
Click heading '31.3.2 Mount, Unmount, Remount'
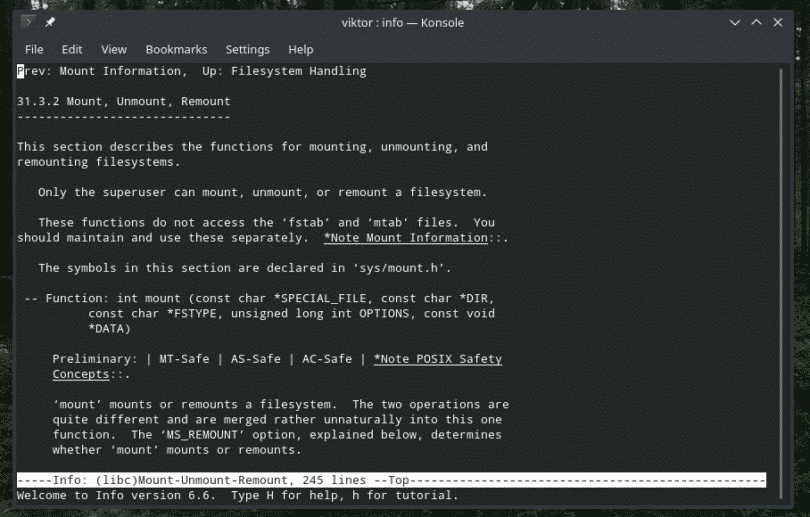[x=123, y=101]
